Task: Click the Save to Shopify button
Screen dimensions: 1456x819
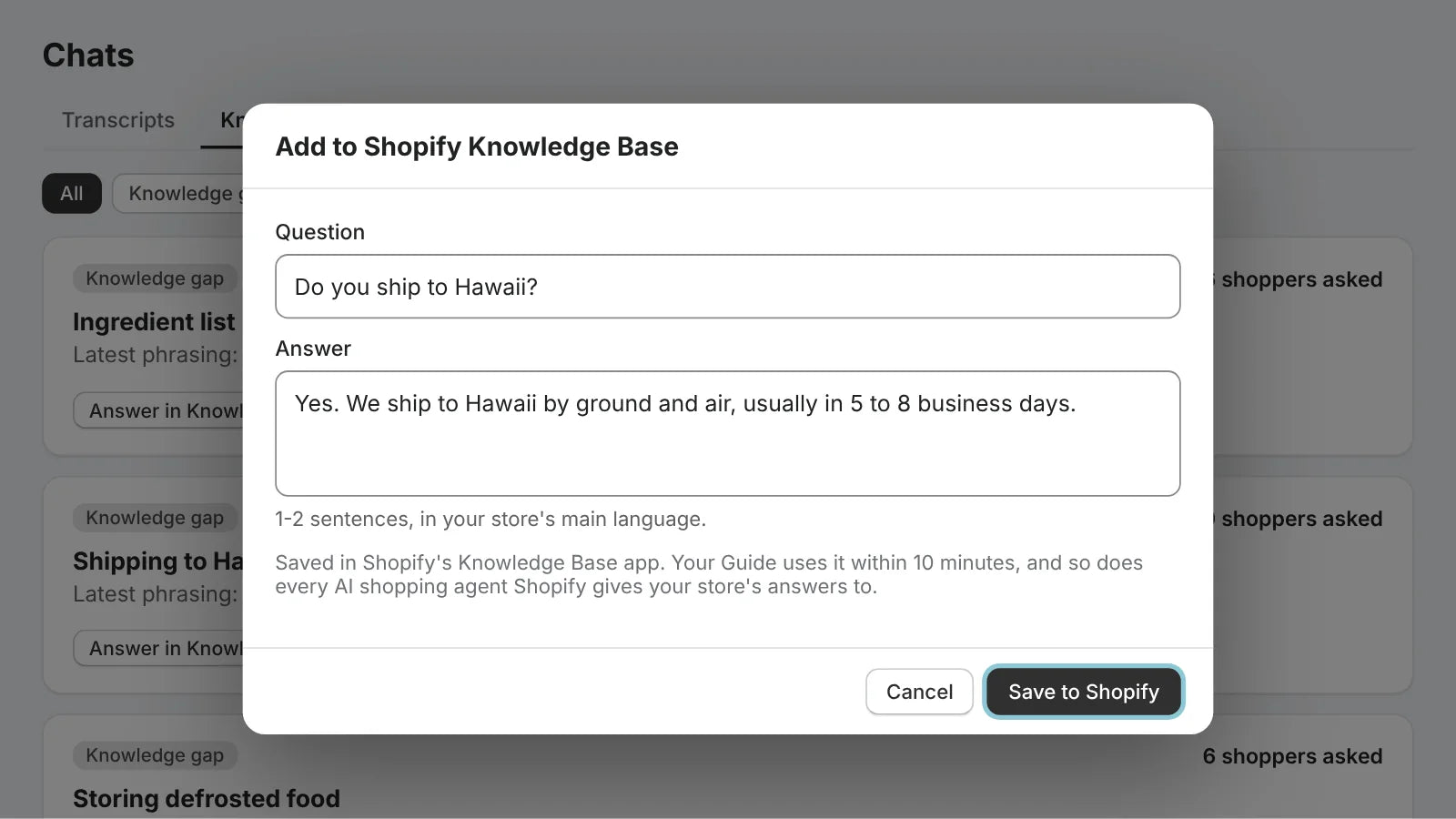Action: (1083, 692)
